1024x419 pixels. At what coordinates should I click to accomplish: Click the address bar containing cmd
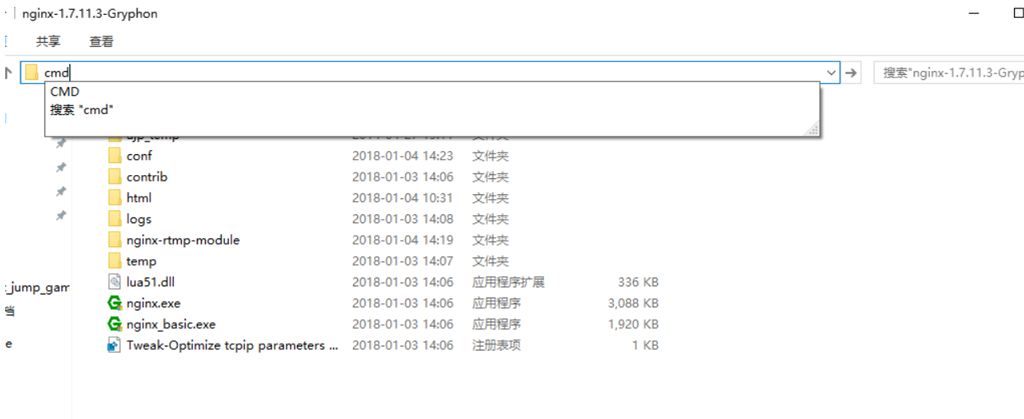[430, 73]
